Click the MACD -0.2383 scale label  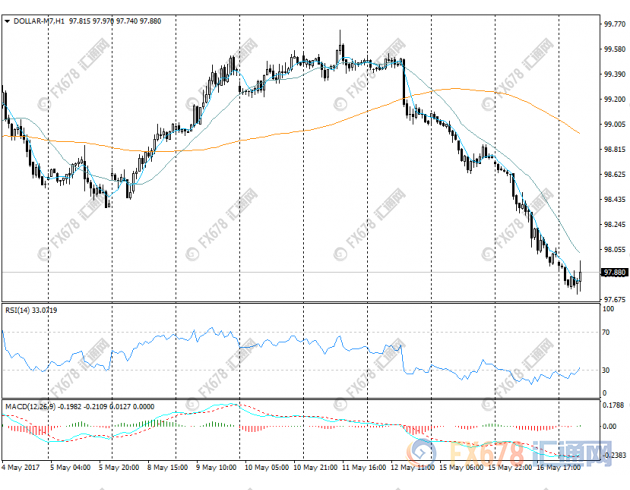click(613, 453)
